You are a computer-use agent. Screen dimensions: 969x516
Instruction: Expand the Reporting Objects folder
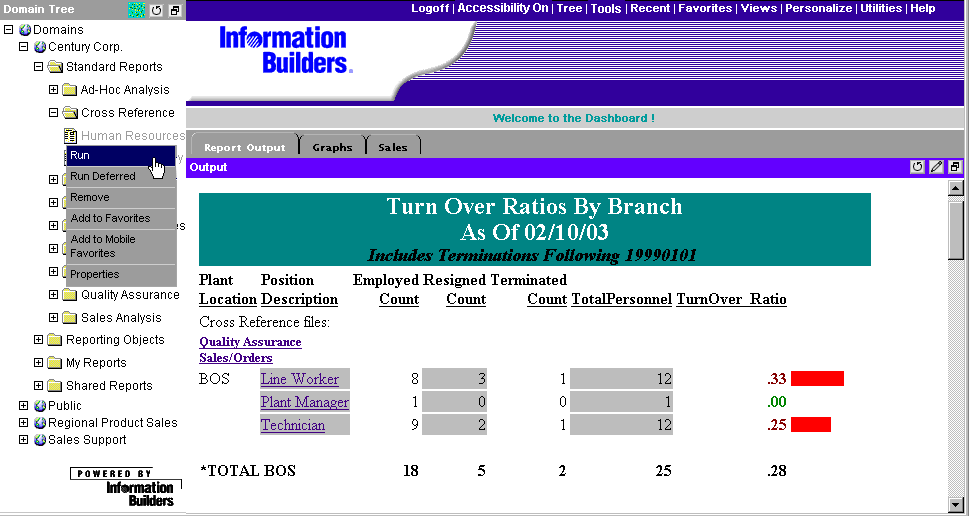point(38,340)
